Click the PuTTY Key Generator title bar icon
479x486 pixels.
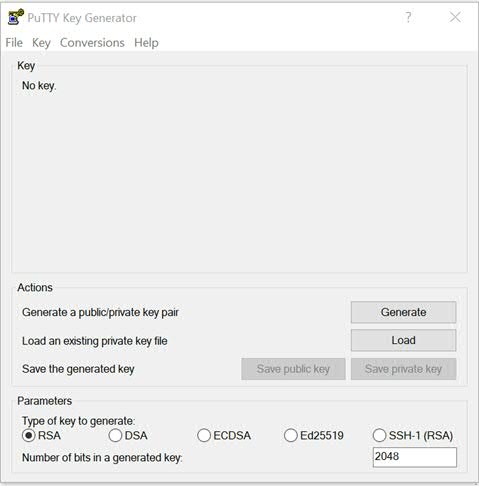click(15, 17)
